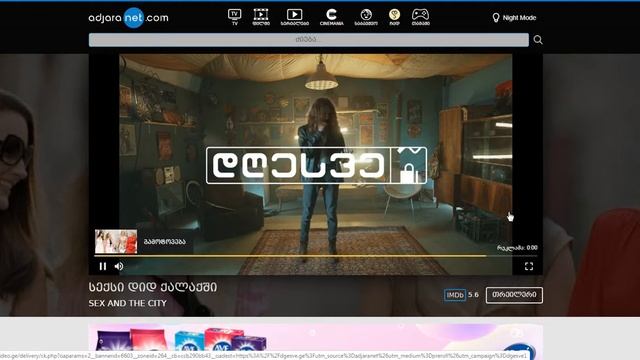Pause the video playback
The height and width of the screenshot is (360, 640).
pos(103,267)
